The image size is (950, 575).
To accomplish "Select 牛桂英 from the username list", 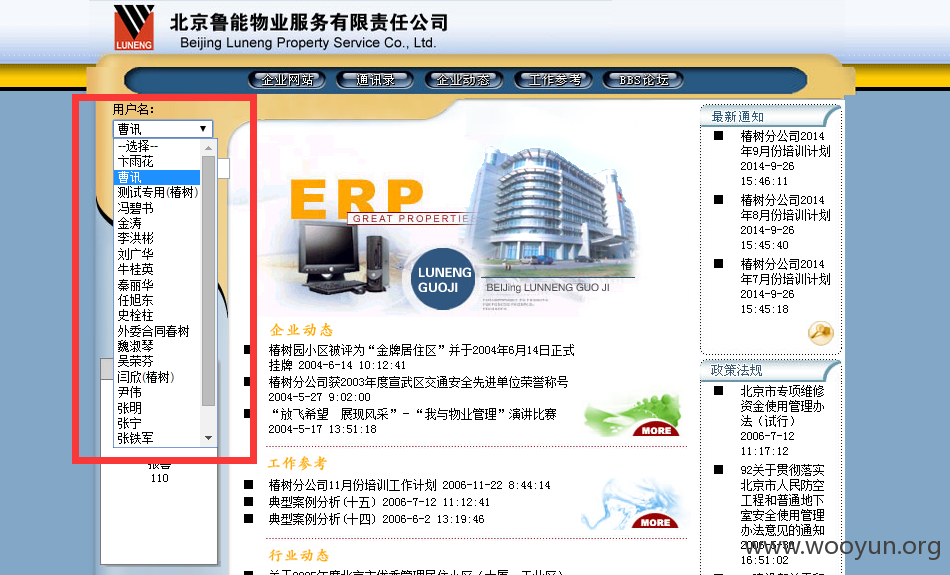I will point(157,269).
